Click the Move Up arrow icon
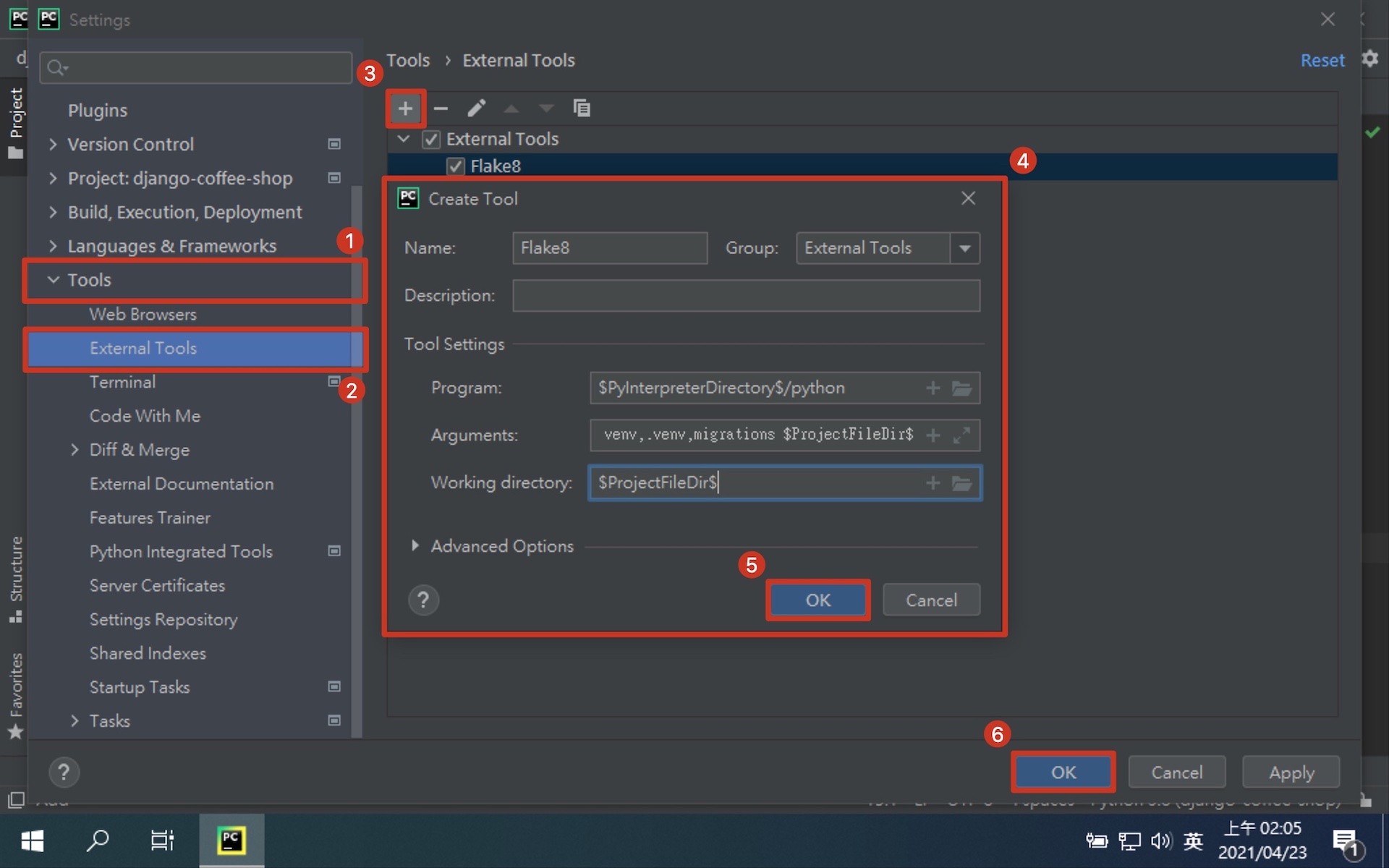This screenshot has height=868, width=1389. coord(511,109)
